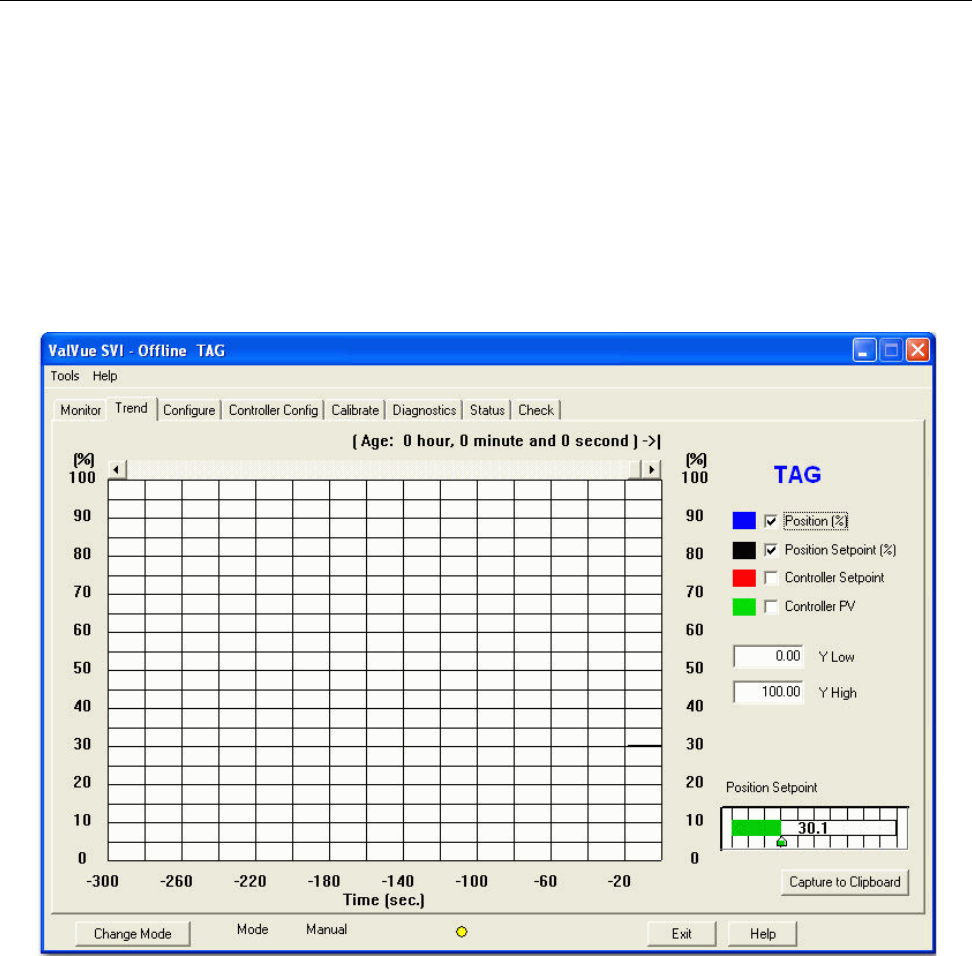The width and height of the screenshot is (972, 956).
Task: Click the yellow status indicator light
Action: [x=462, y=932]
